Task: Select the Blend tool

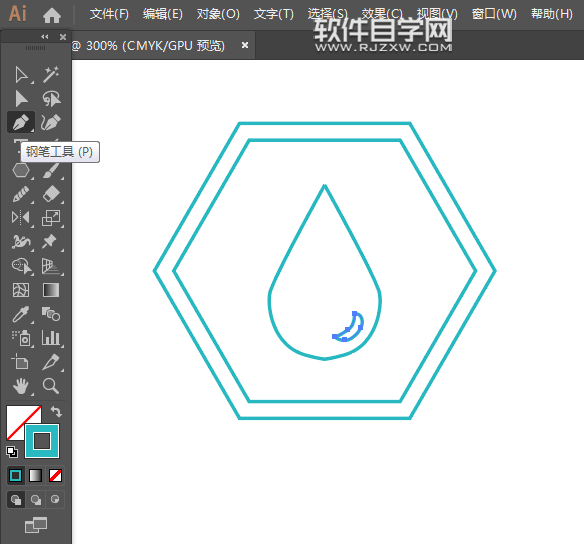Action: [x=51, y=314]
